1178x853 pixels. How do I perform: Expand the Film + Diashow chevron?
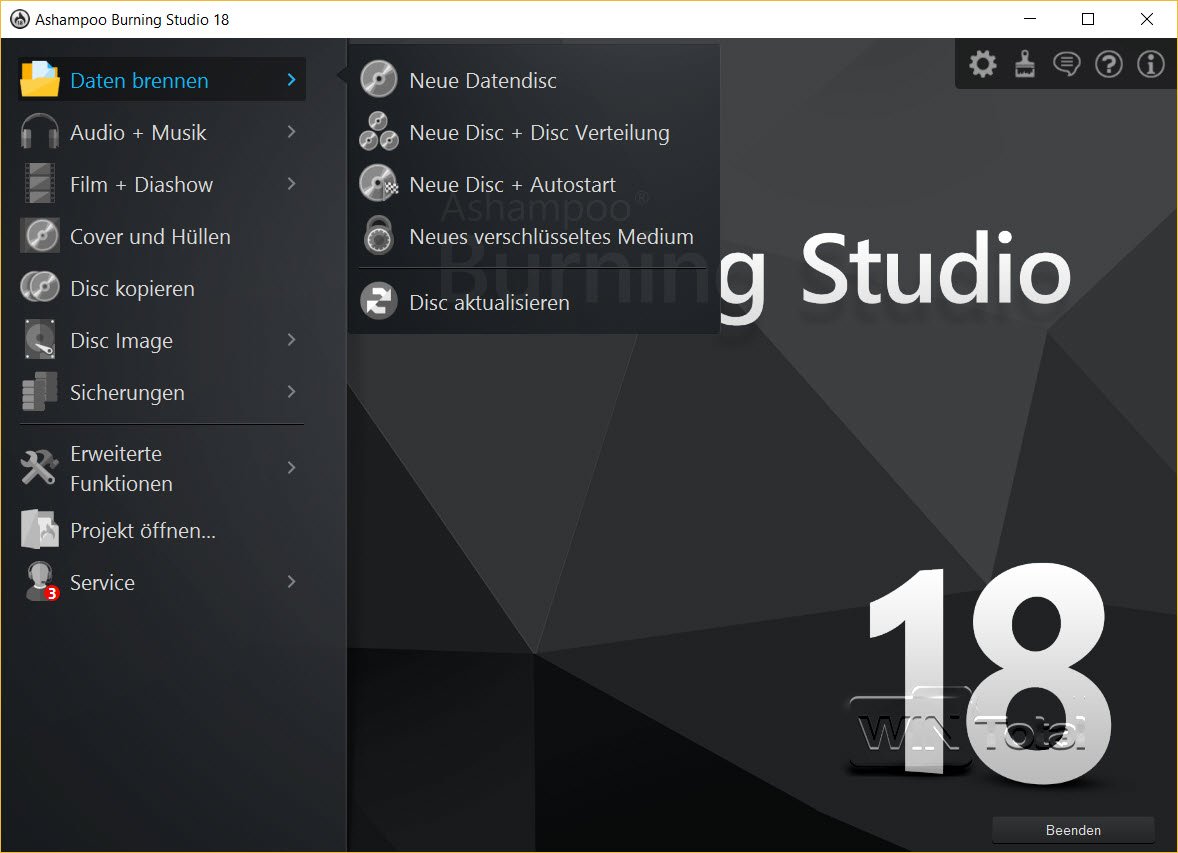coord(291,183)
